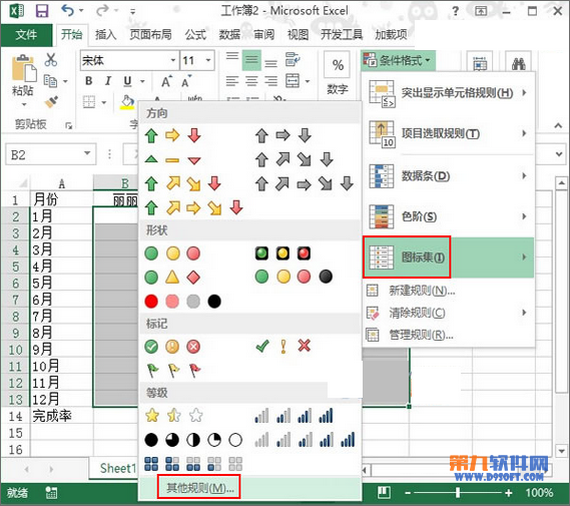Click the Cut scissors icon
Image resolution: width=570 pixels, height=506 pixels.
coord(51,60)
